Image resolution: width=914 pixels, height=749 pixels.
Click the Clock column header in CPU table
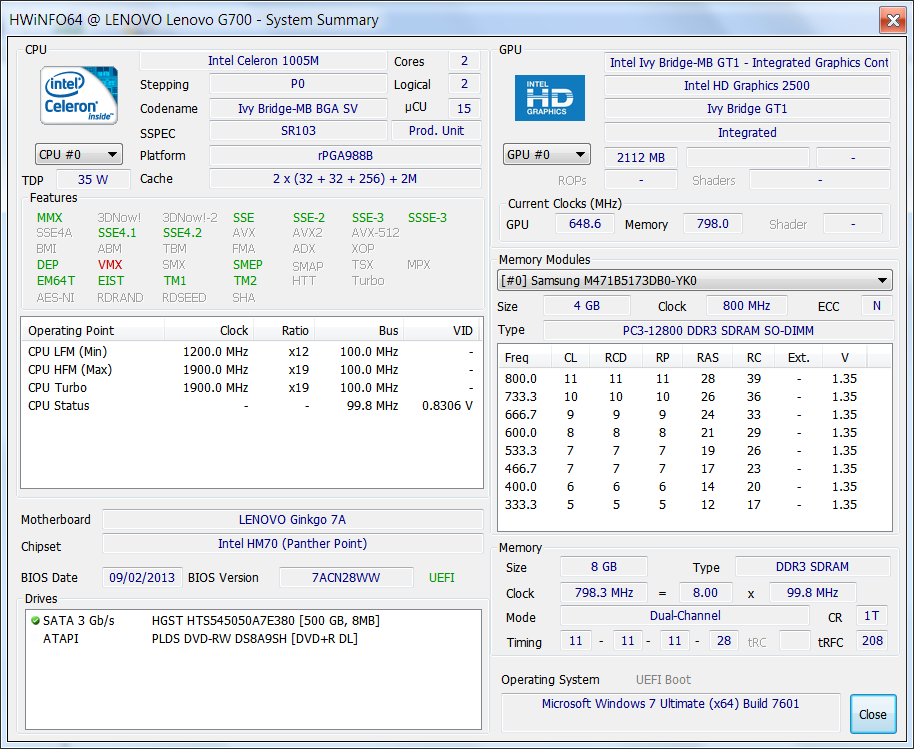click(x=209, y=330)
